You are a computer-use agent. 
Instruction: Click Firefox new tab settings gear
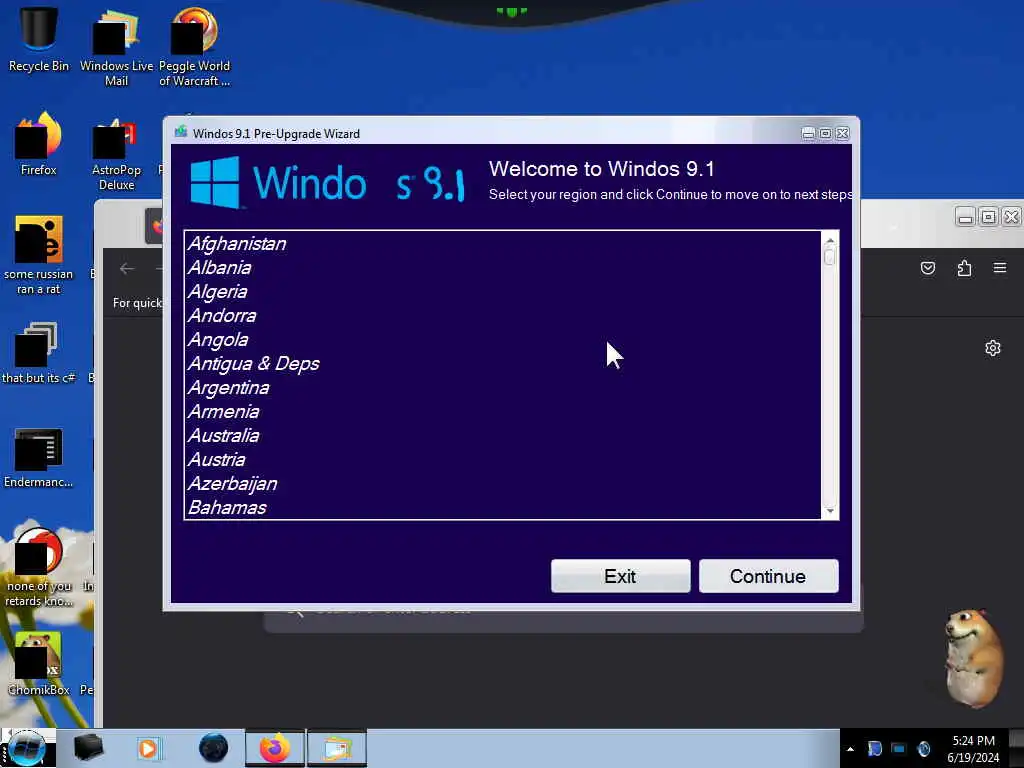[993, 348]
